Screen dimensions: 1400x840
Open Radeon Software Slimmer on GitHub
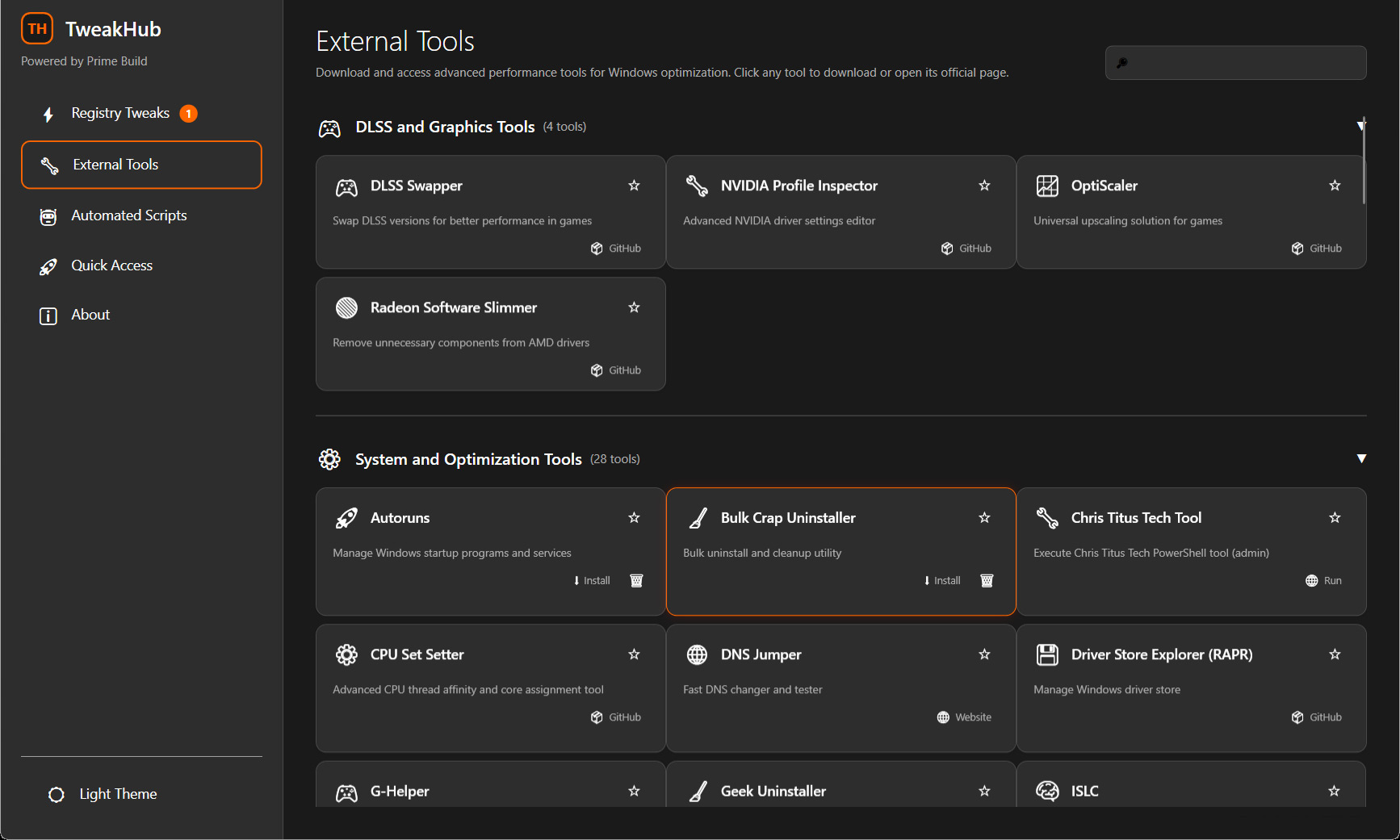pos(616,370)
